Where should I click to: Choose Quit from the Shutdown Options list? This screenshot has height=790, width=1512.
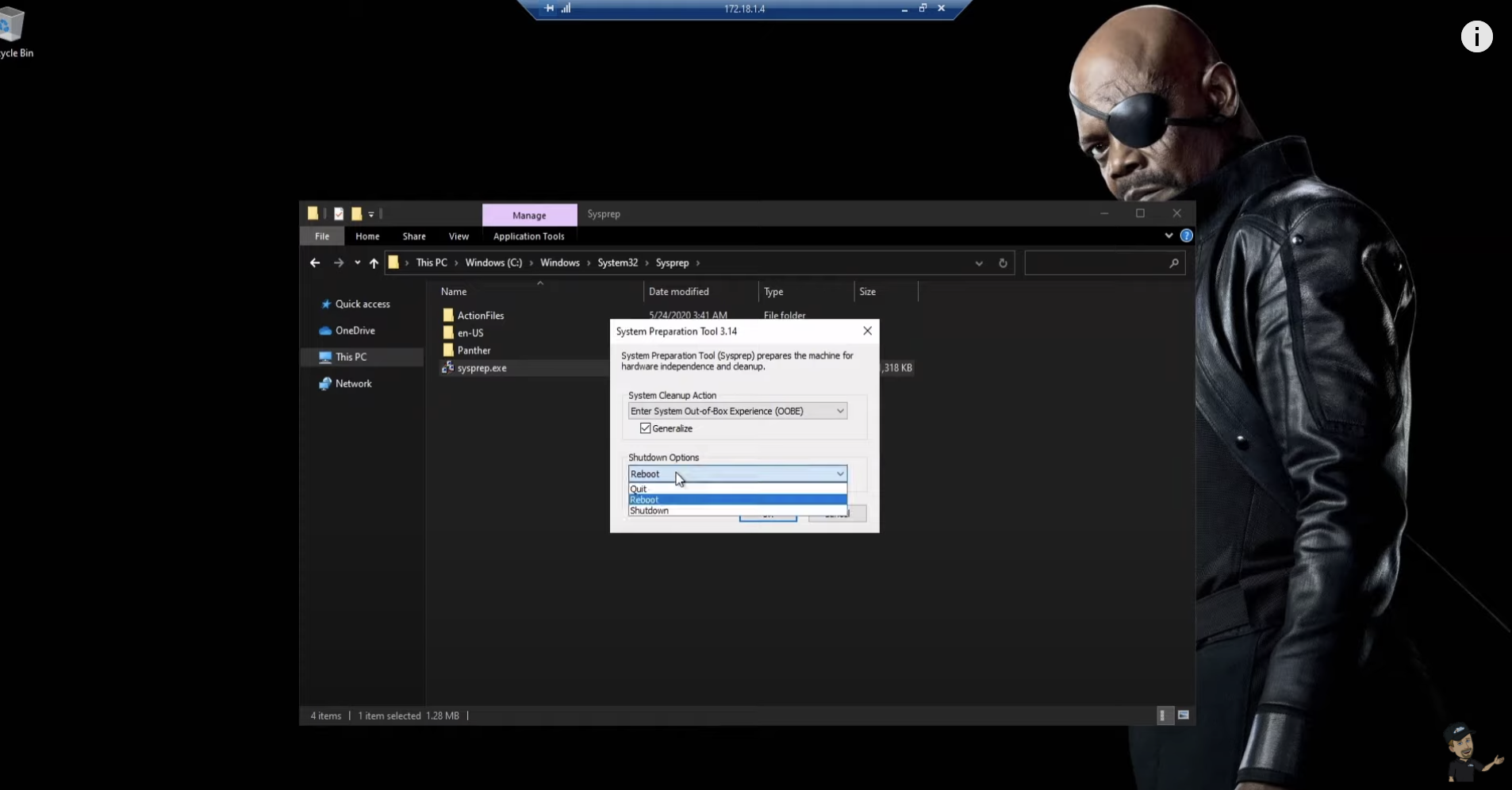pos(639,489)
